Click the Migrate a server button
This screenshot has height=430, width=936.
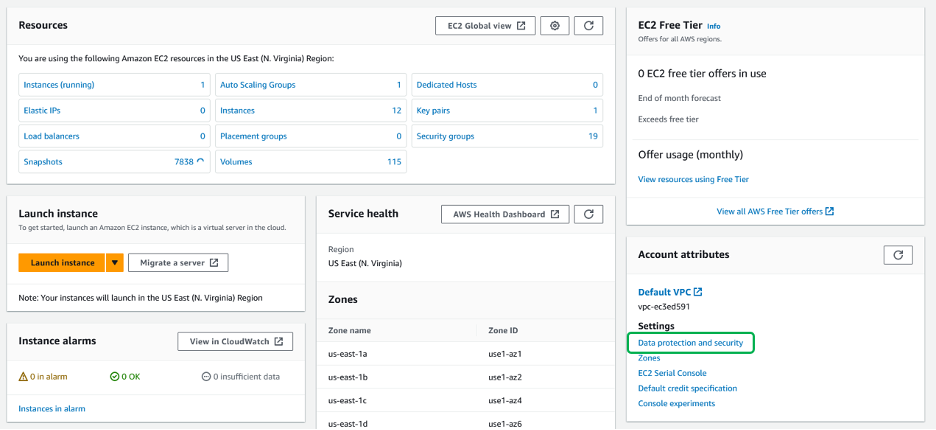coord(178,262)
